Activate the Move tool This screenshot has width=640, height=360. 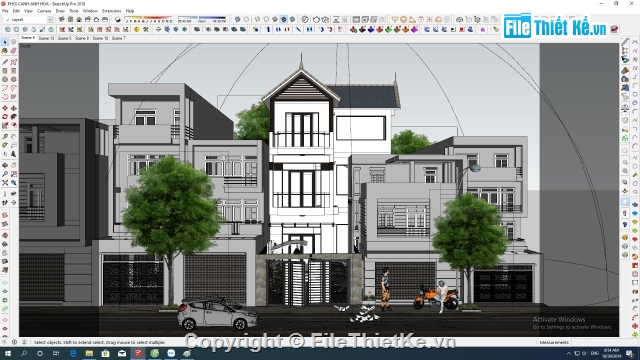tap(5, 108)
